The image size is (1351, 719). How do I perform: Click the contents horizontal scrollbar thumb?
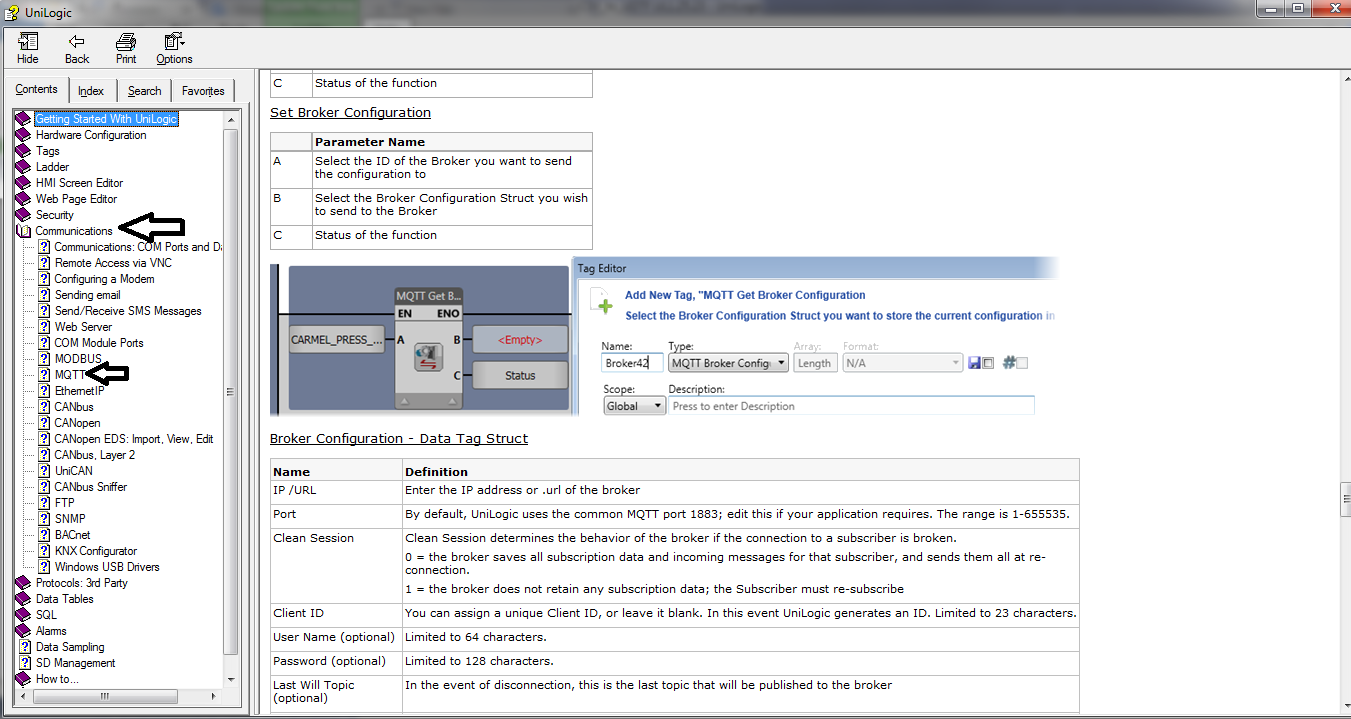pyautogui.click(x=103, y=696)
